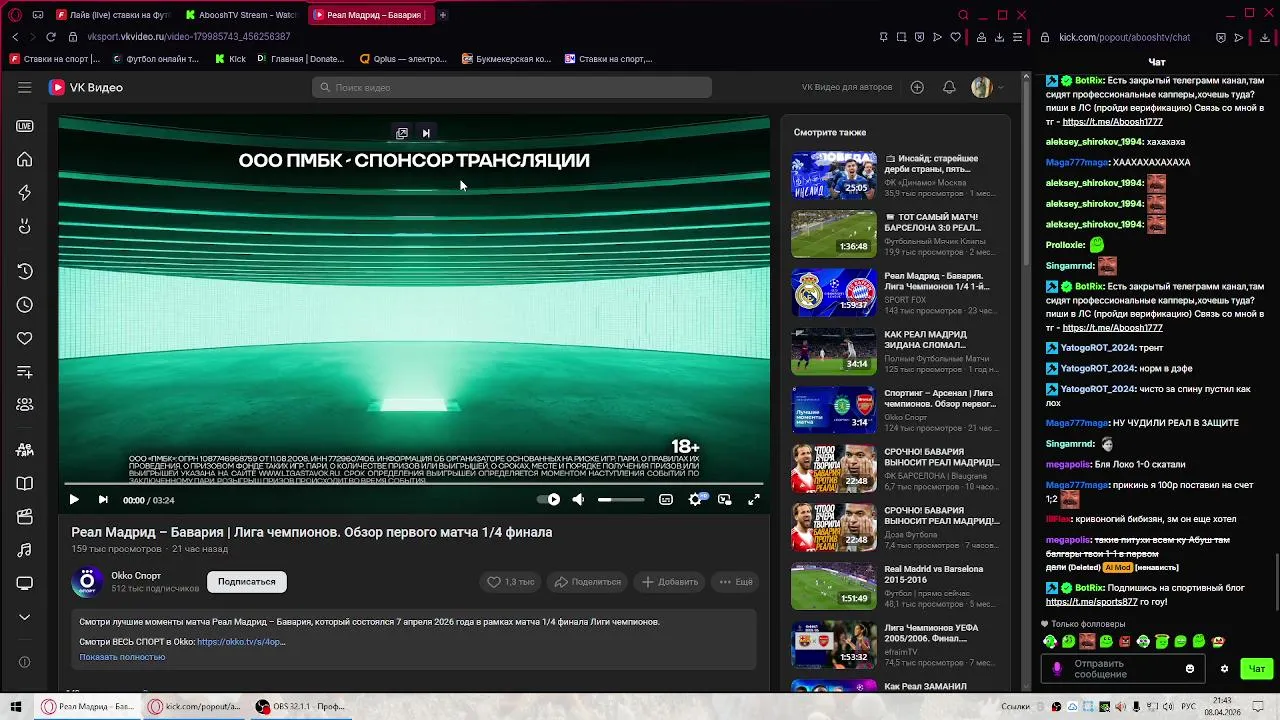1280x720 pixels.
Task: Click the upload plus icon in header
Action: (917, 87)
